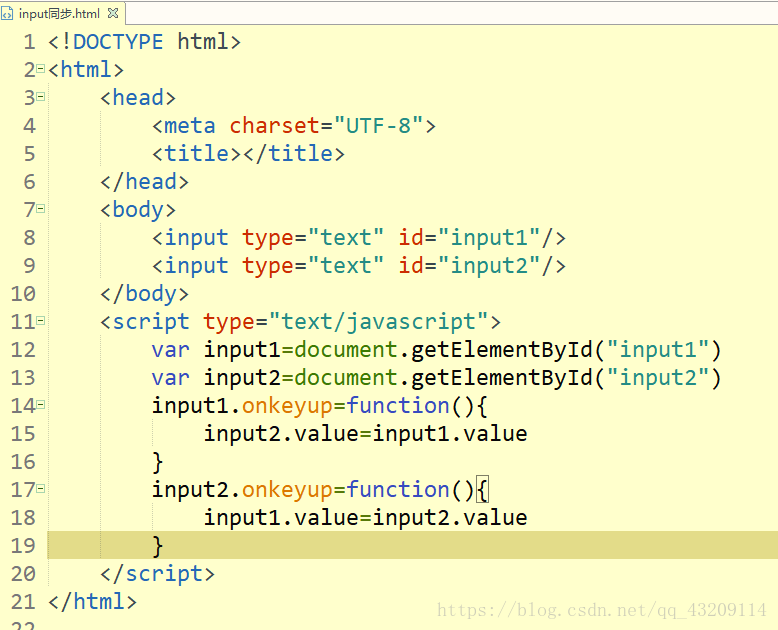Collapse input2.onkeyup function fold at line 17

[x=41, y=489]
